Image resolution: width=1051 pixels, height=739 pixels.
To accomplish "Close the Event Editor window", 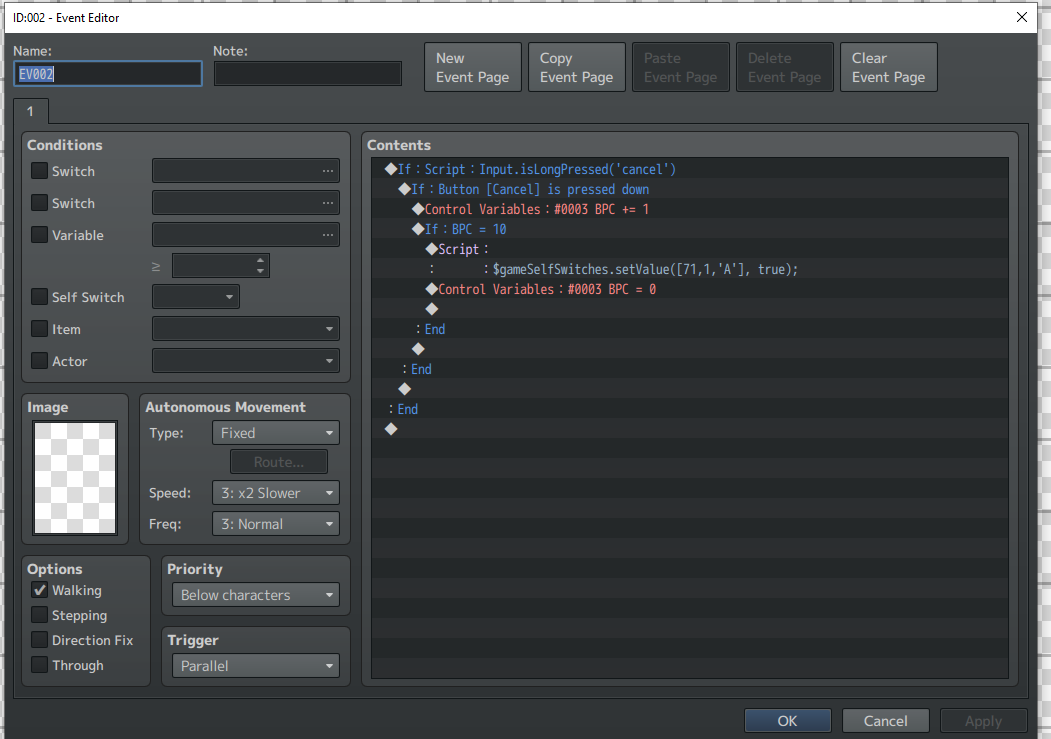I will click(1022, 17).
